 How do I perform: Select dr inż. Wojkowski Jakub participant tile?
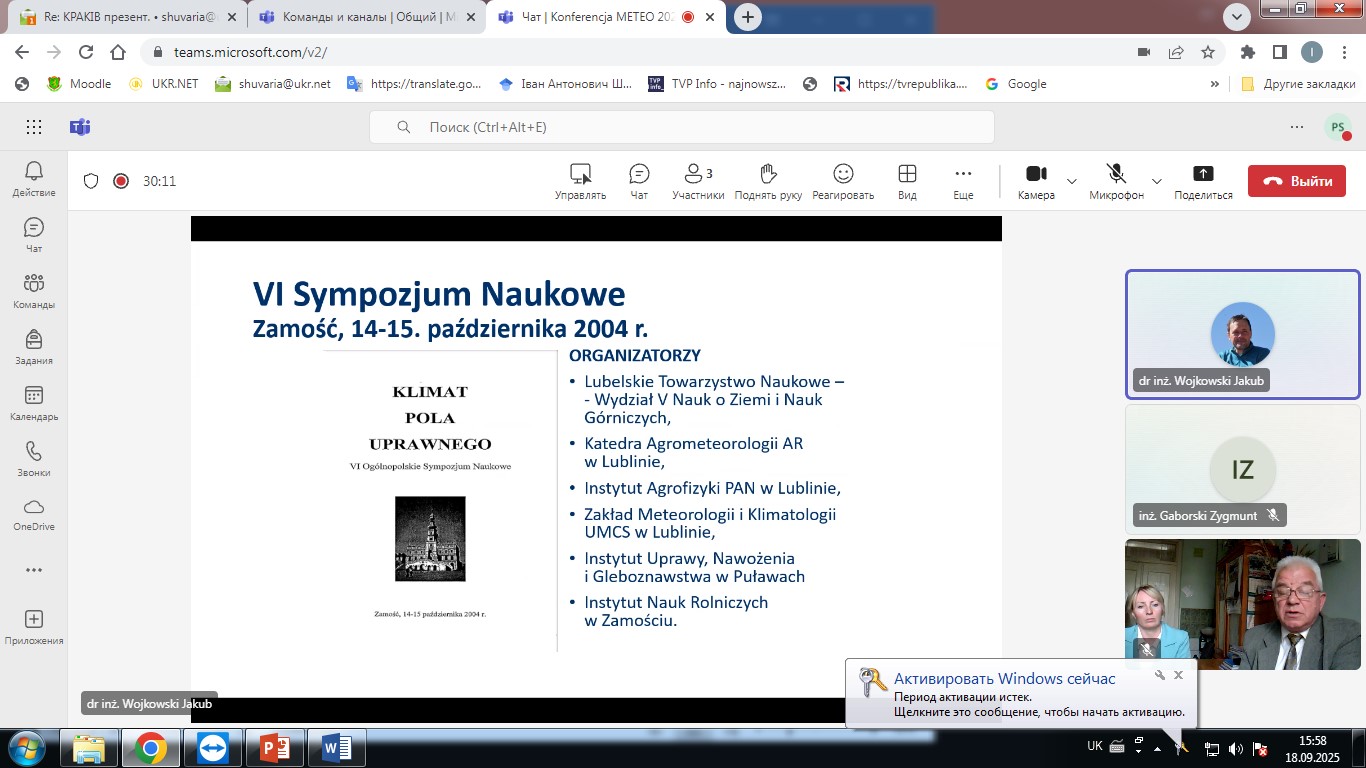(x=1243, y=335)
